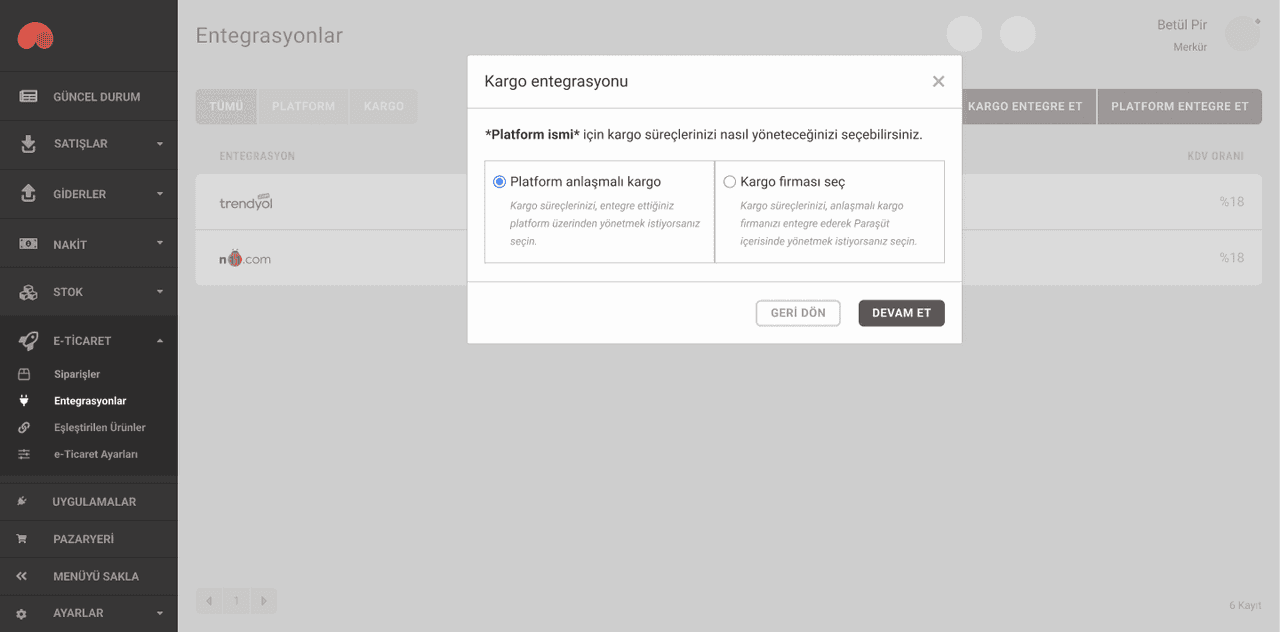Click the second round header icon
Screen dimensions: 1280x632
click(1018, 34)
